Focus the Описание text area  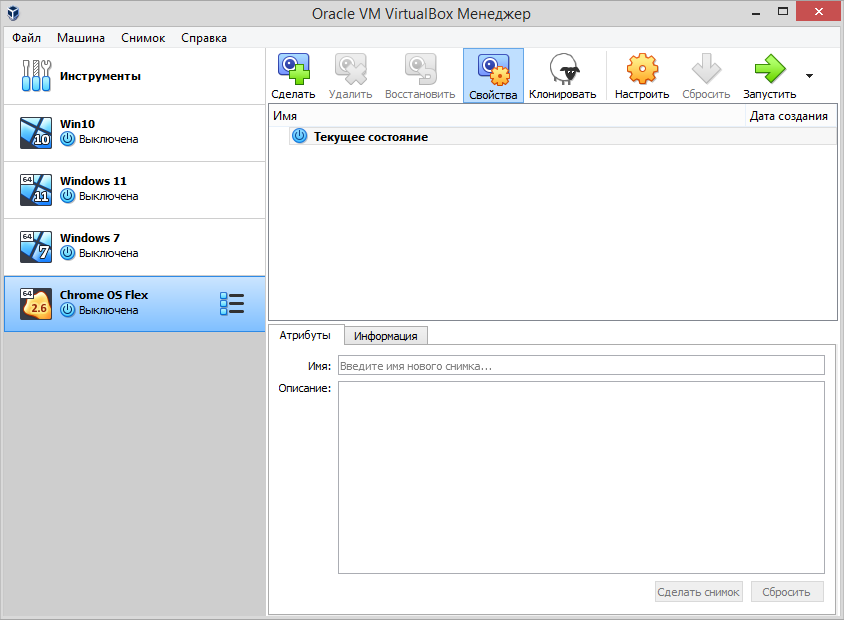click(581, 477)
